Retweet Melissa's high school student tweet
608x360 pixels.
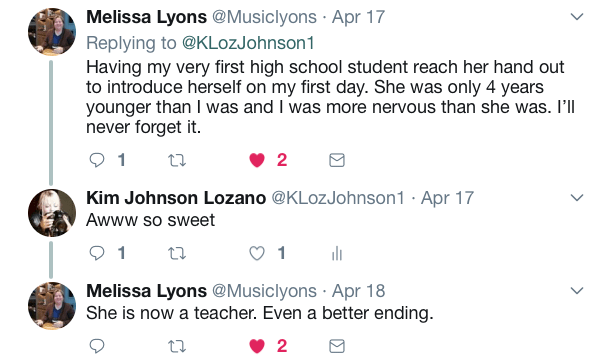(x=177, y=160)
